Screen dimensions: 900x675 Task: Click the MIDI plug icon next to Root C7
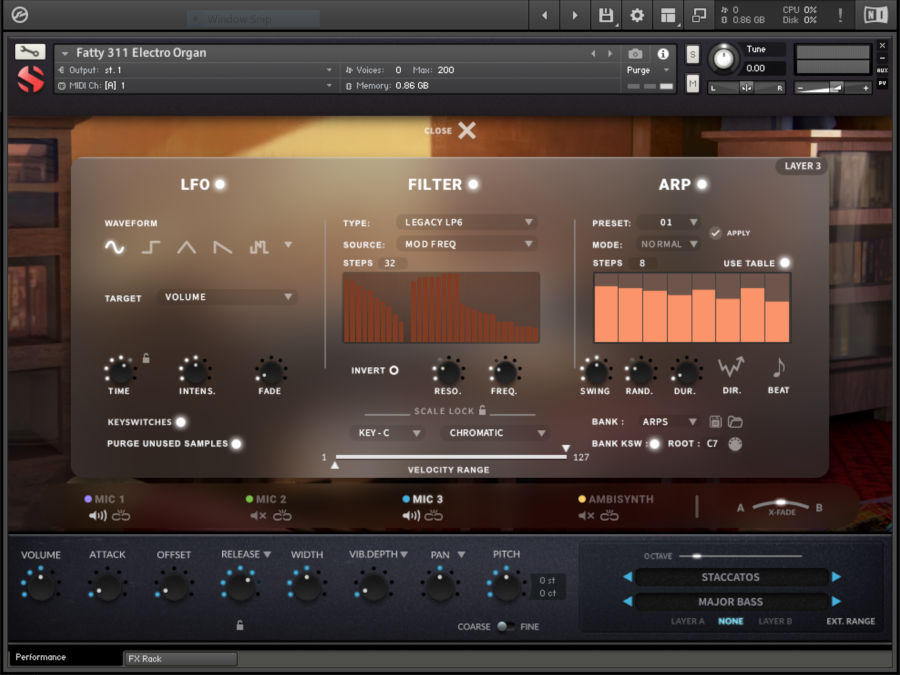(x=734, y=443)
